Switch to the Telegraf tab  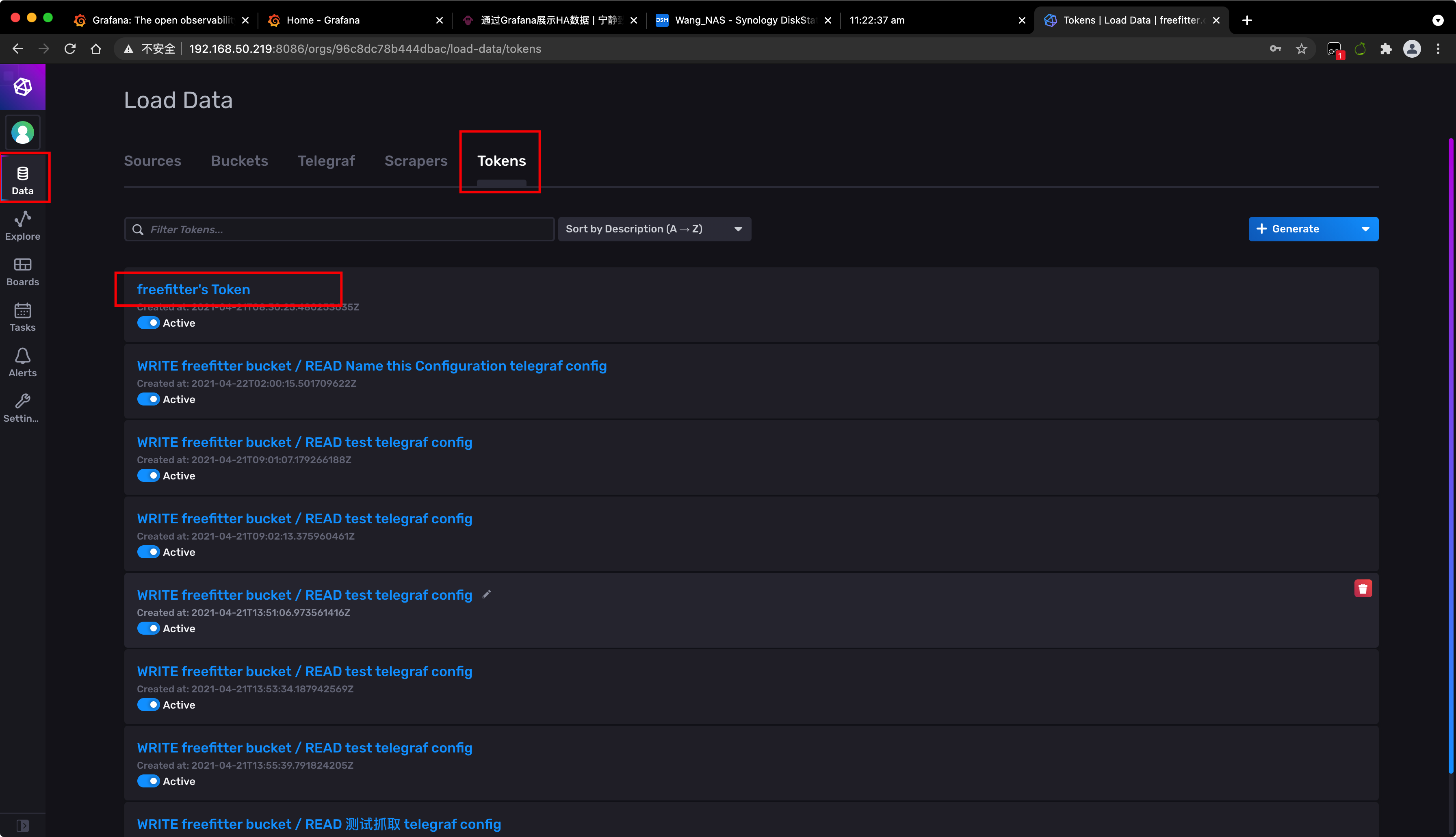coord(326,161)
